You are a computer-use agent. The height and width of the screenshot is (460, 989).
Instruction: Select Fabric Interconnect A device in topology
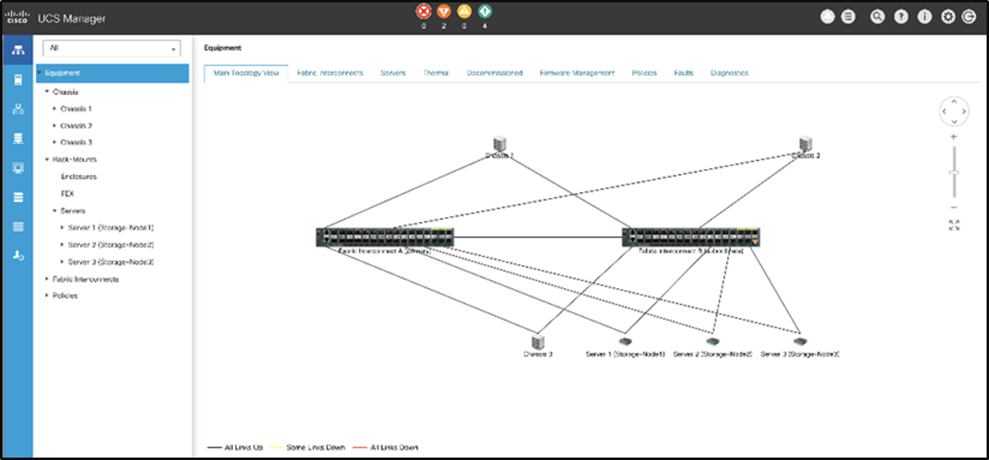click(385, 237)
